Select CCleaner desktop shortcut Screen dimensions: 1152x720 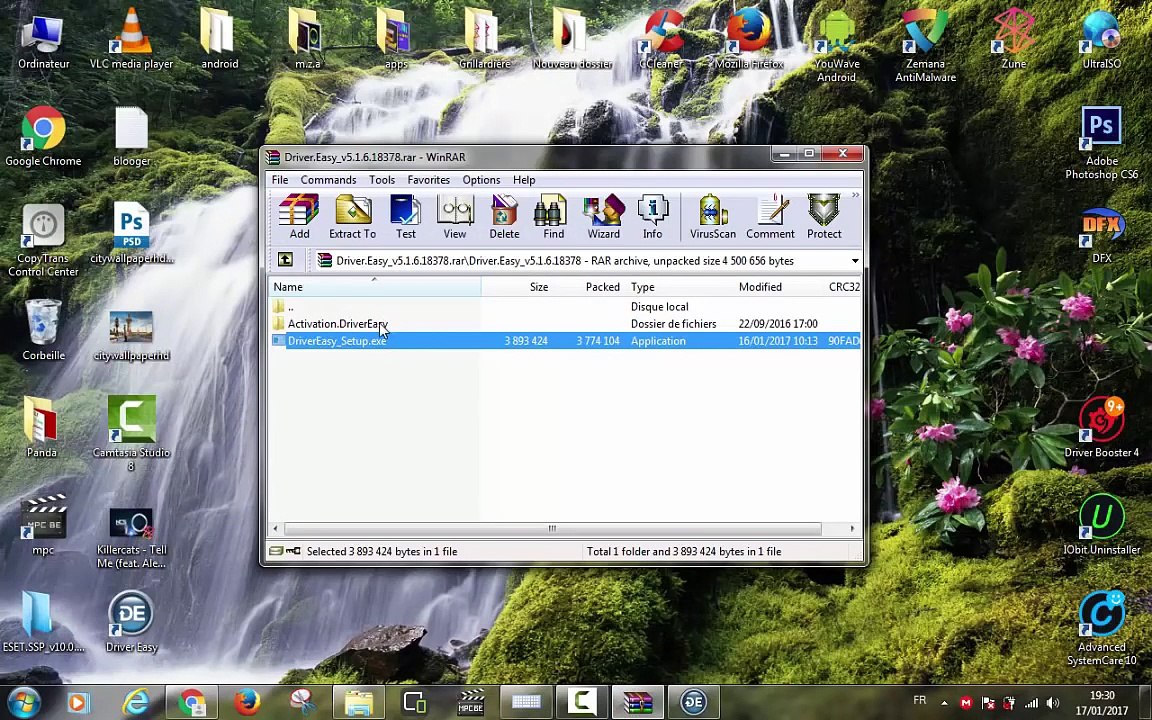coord(661,40)
